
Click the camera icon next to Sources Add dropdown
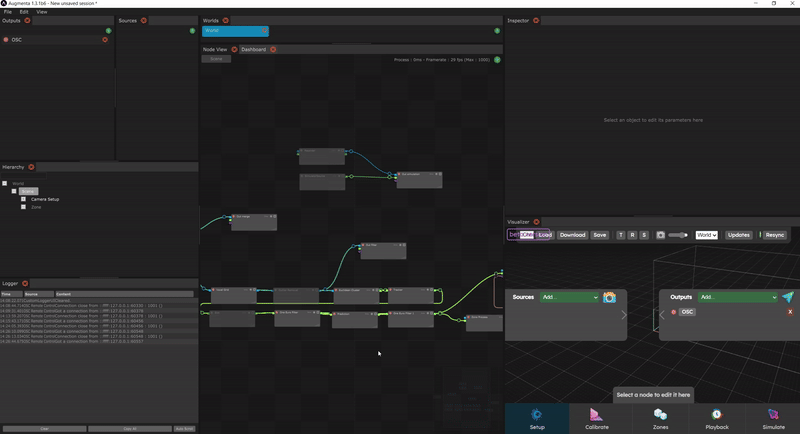(x=609, y=297)
